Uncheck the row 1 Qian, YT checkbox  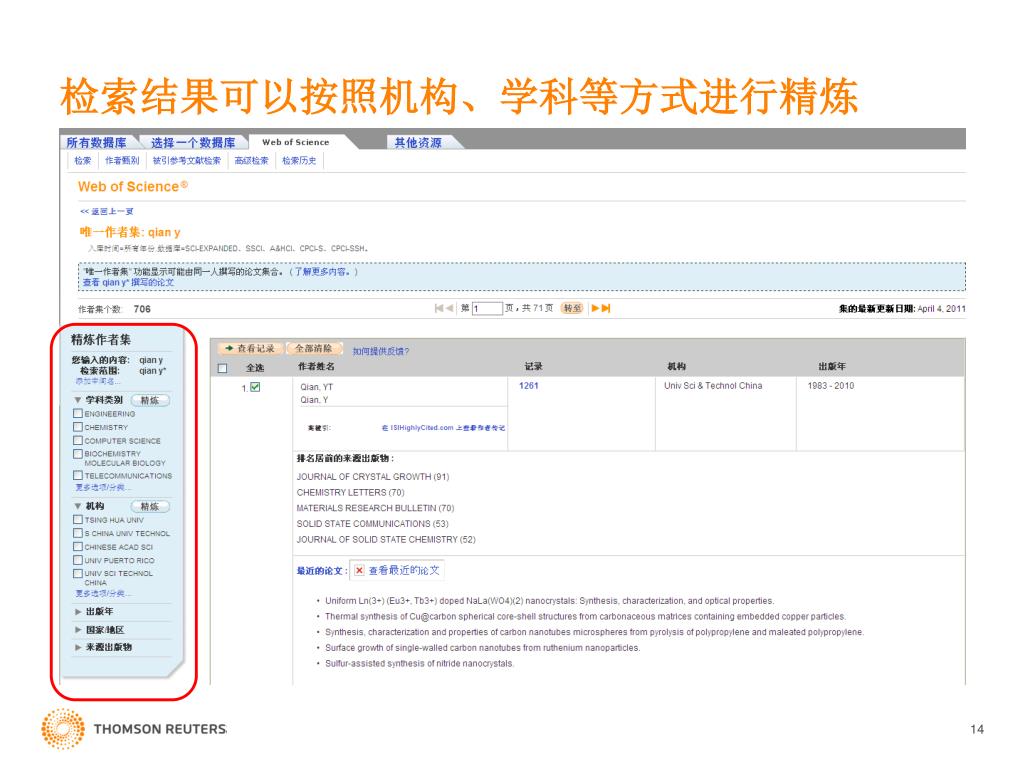tap(255, 387)
